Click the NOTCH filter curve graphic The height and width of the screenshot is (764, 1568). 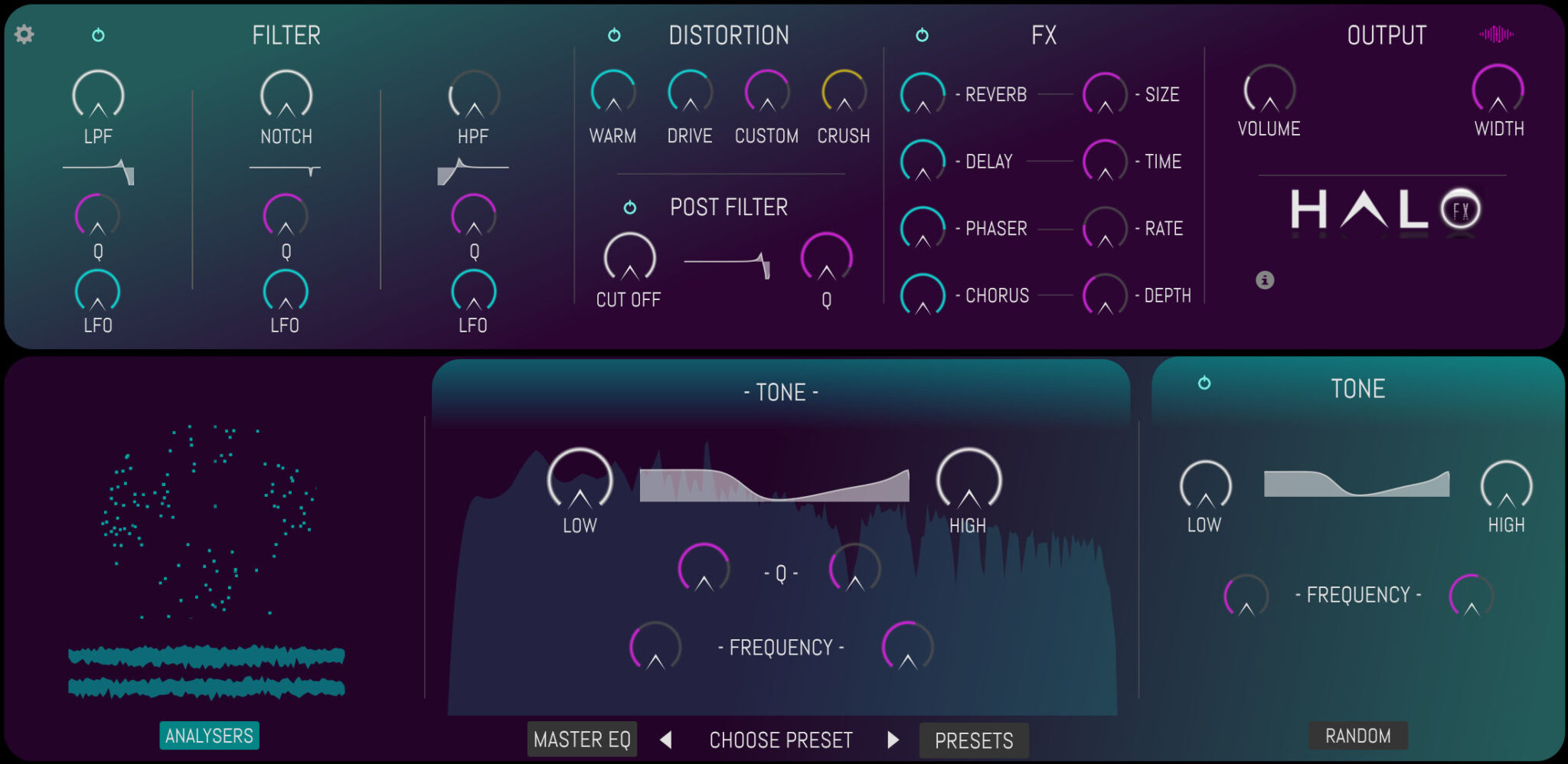[x=285, y=169]
